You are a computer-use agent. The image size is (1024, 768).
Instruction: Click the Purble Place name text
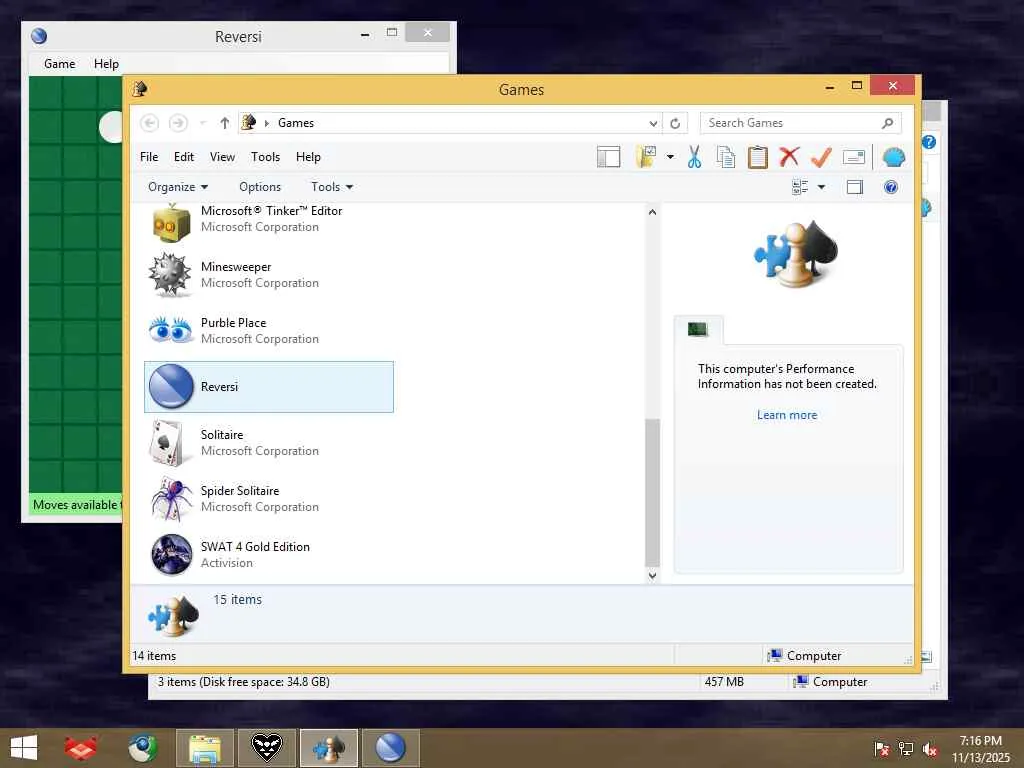[233, 323]
